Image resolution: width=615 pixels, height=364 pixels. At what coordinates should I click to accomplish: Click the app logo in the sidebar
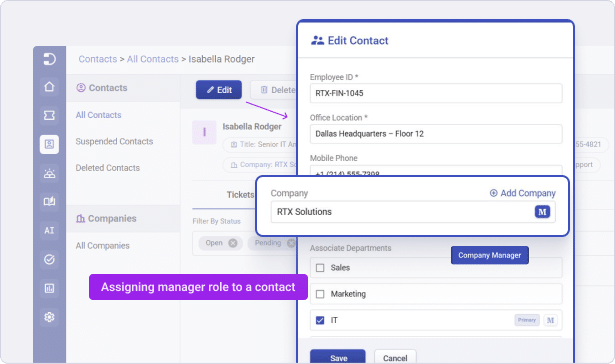pos(49,59)
